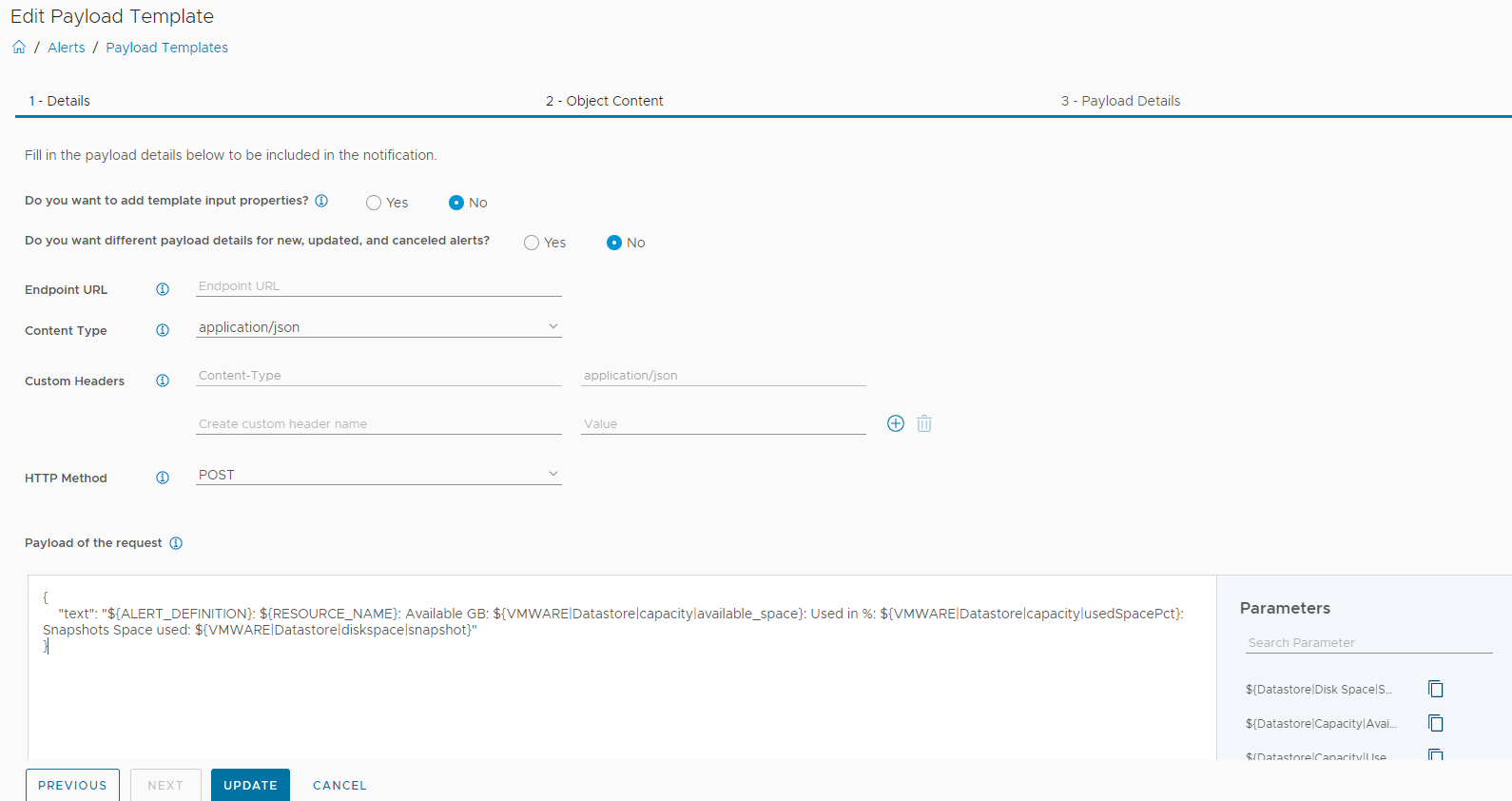The width and height of the screenshot is (1512, 801).
Task: Delete custom header using trash icon
Action: point(923,423)
